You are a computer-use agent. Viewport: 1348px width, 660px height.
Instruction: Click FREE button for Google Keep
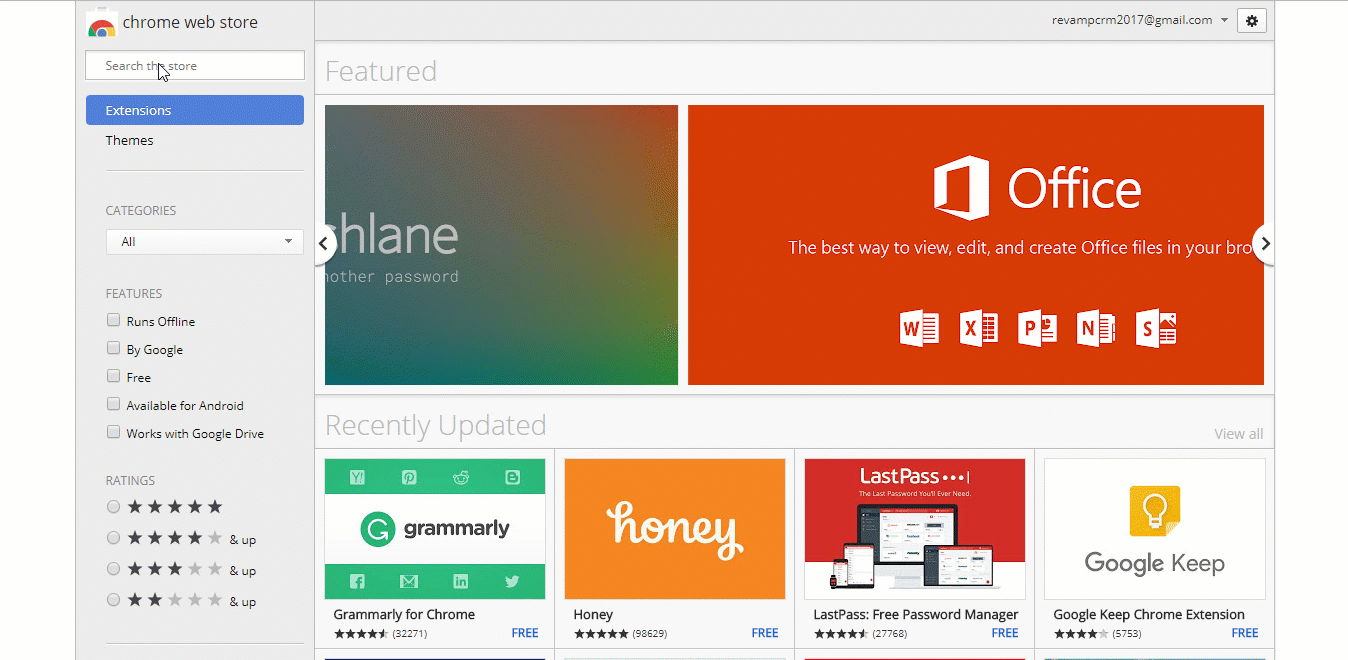(1245, 633)
